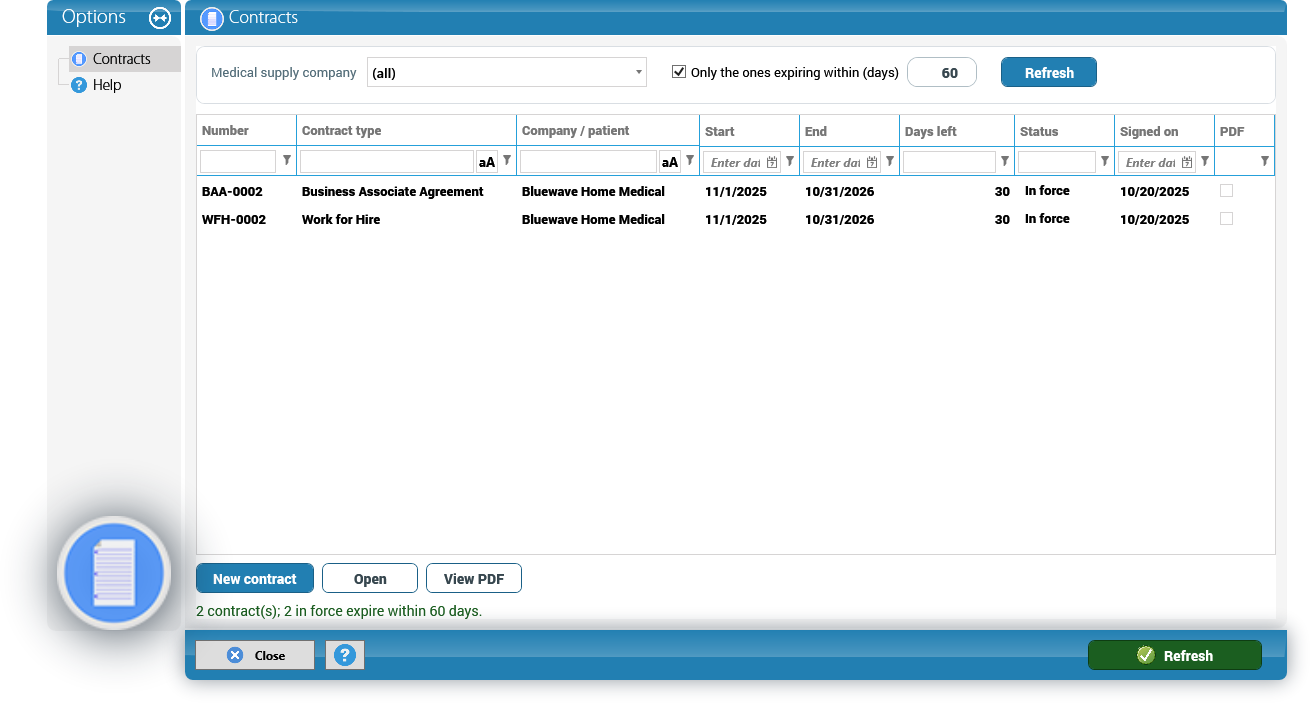Click the Open button

pos(370,579)
